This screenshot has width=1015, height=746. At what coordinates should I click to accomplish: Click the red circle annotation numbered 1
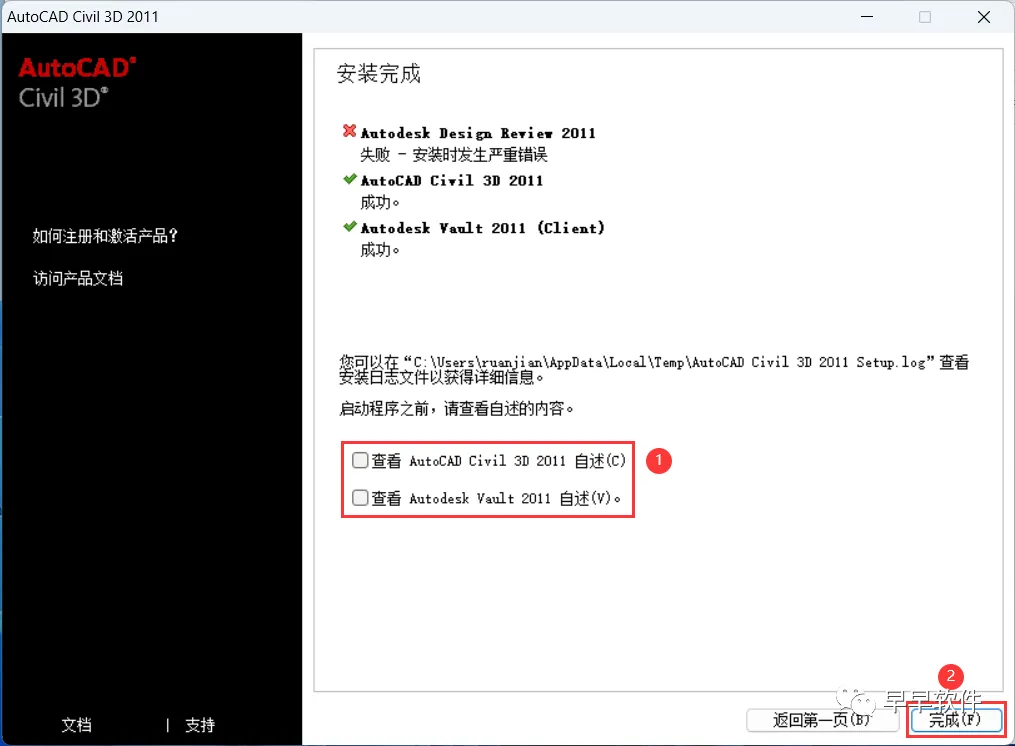[658, 460]
